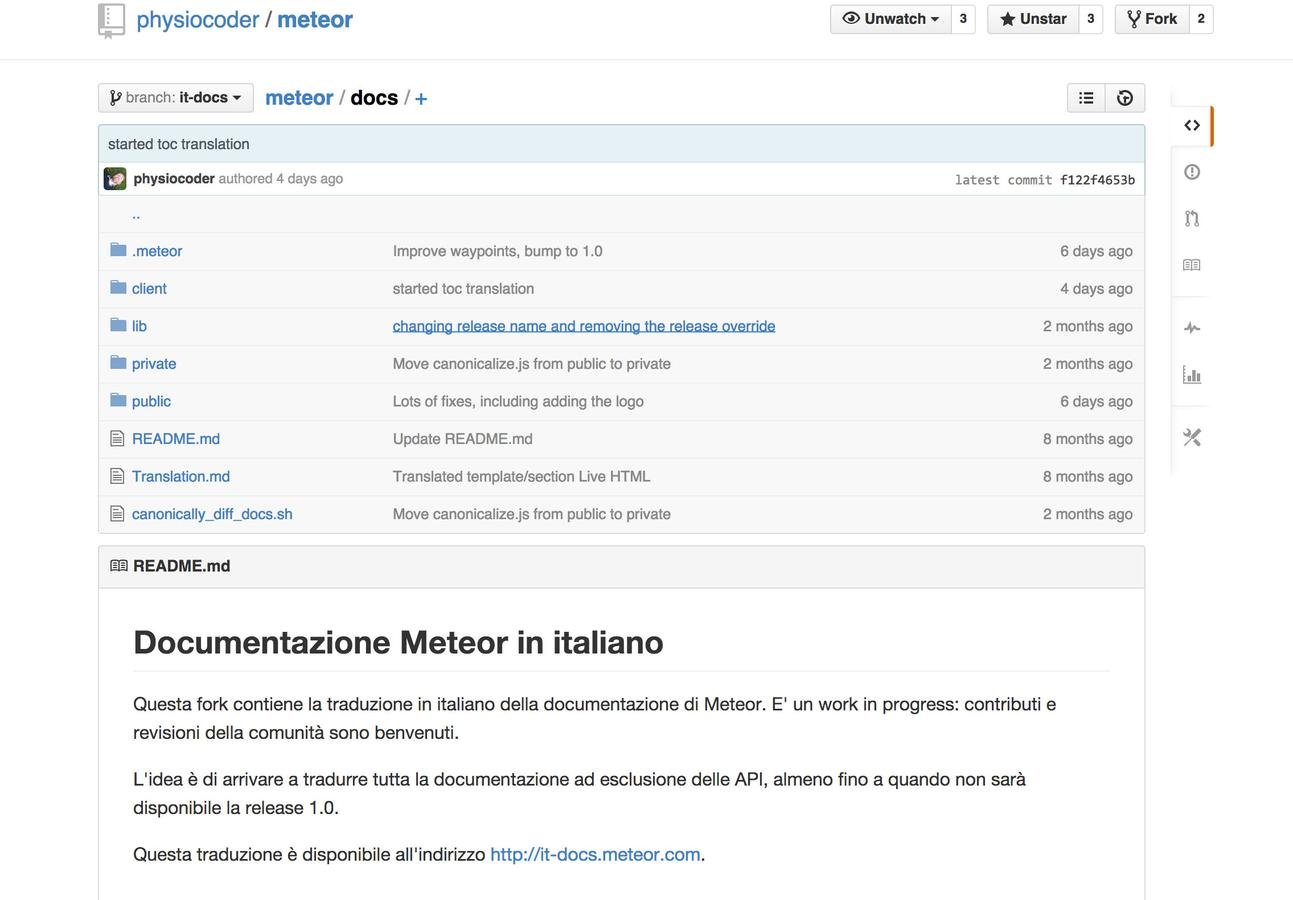
Task: Open the Wiki book icon in sidebar
Action: coord(1192,265)
